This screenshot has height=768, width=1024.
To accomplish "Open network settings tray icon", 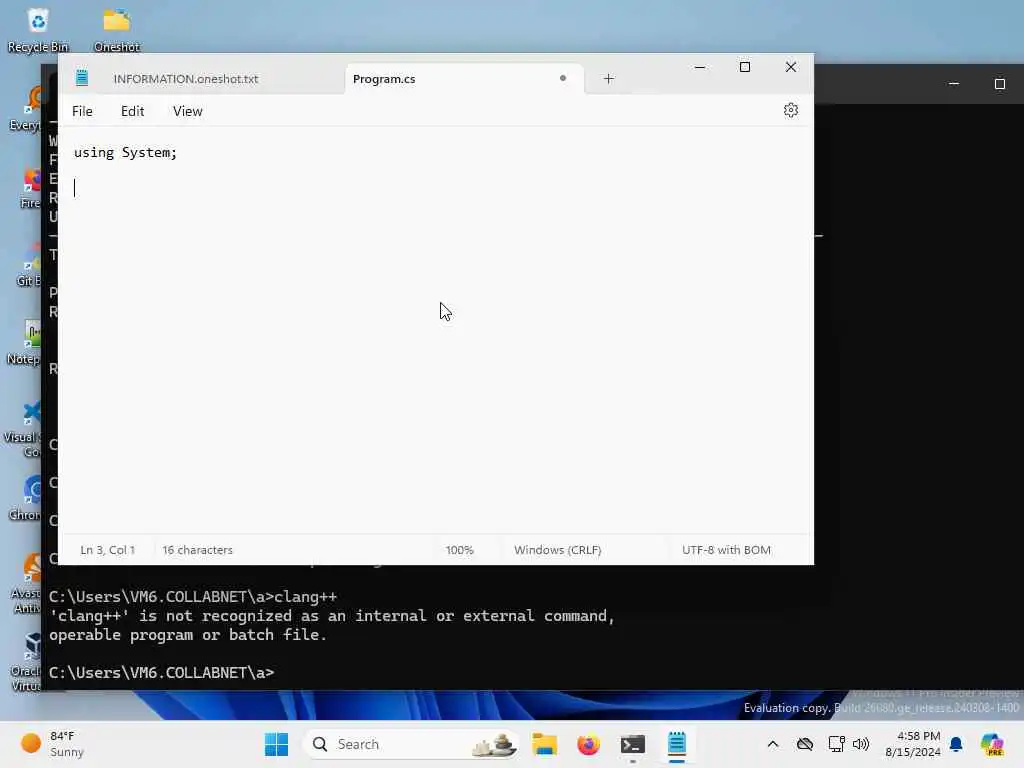I will click(836, 744).
